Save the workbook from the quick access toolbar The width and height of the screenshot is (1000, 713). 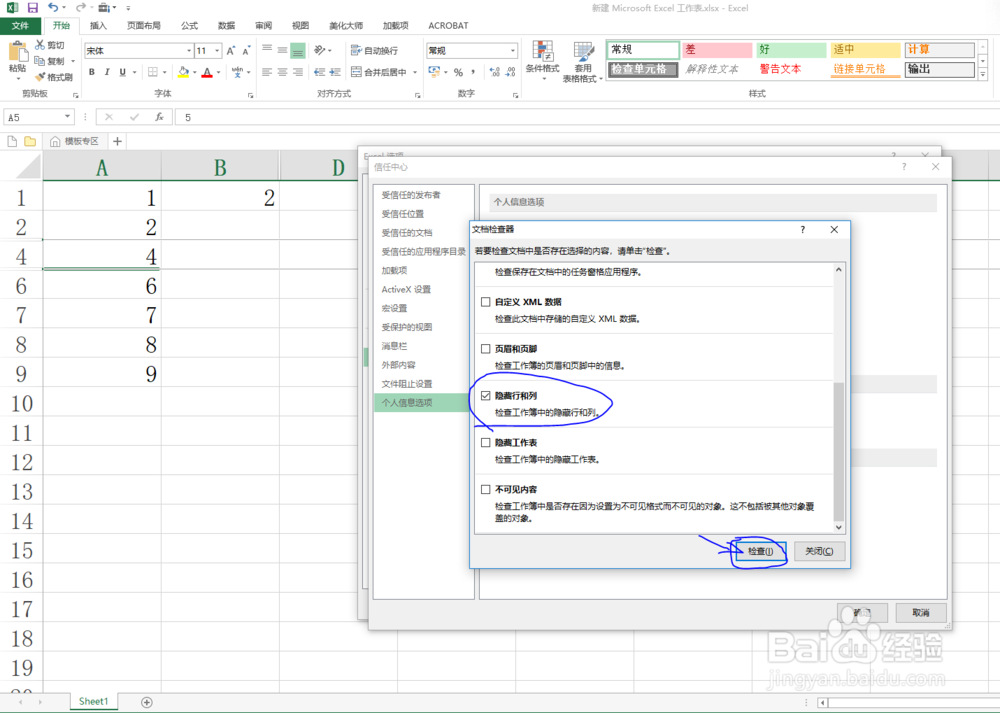33,8
